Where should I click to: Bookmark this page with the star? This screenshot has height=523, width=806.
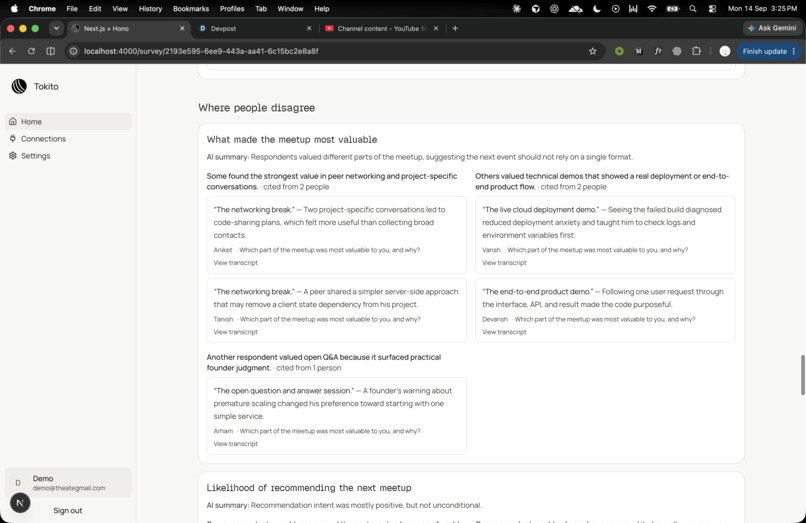(593, 51)
